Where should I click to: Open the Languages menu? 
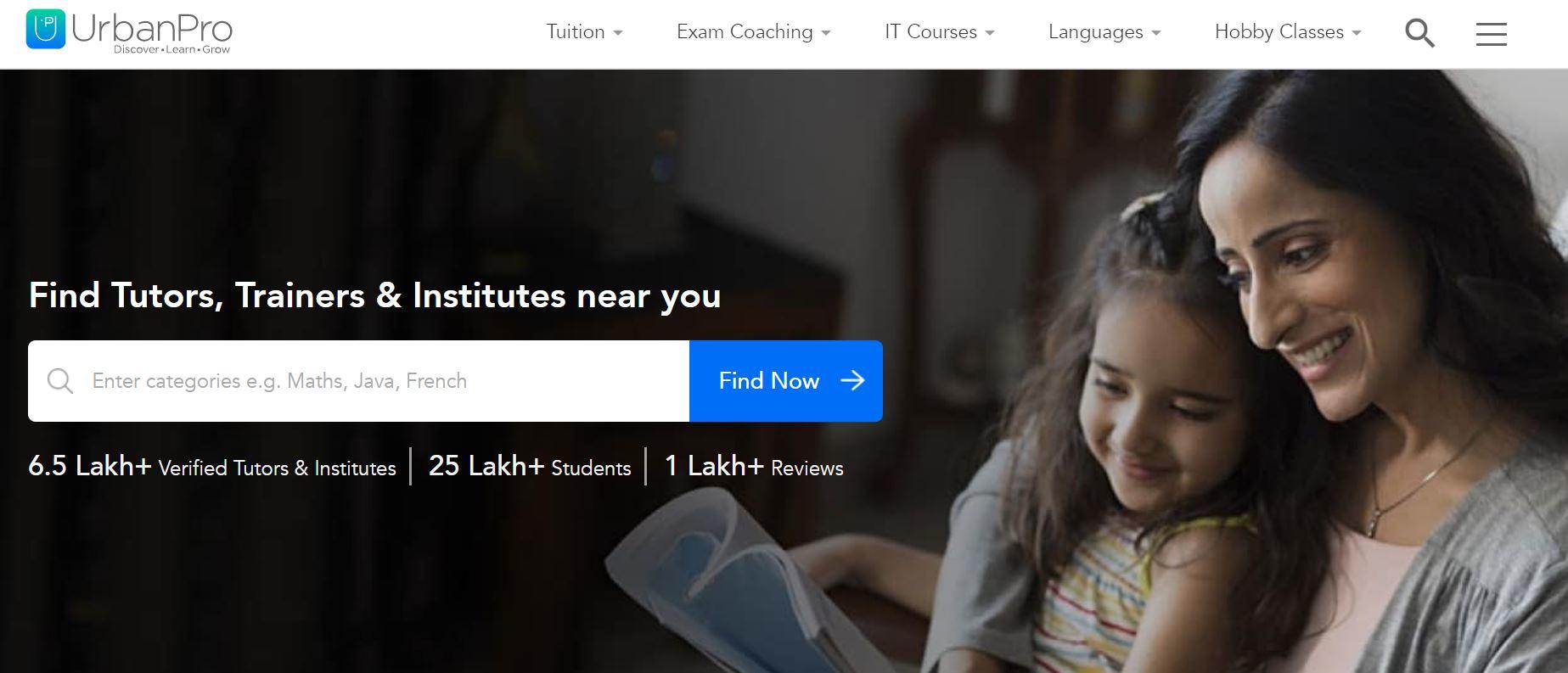1104,32
